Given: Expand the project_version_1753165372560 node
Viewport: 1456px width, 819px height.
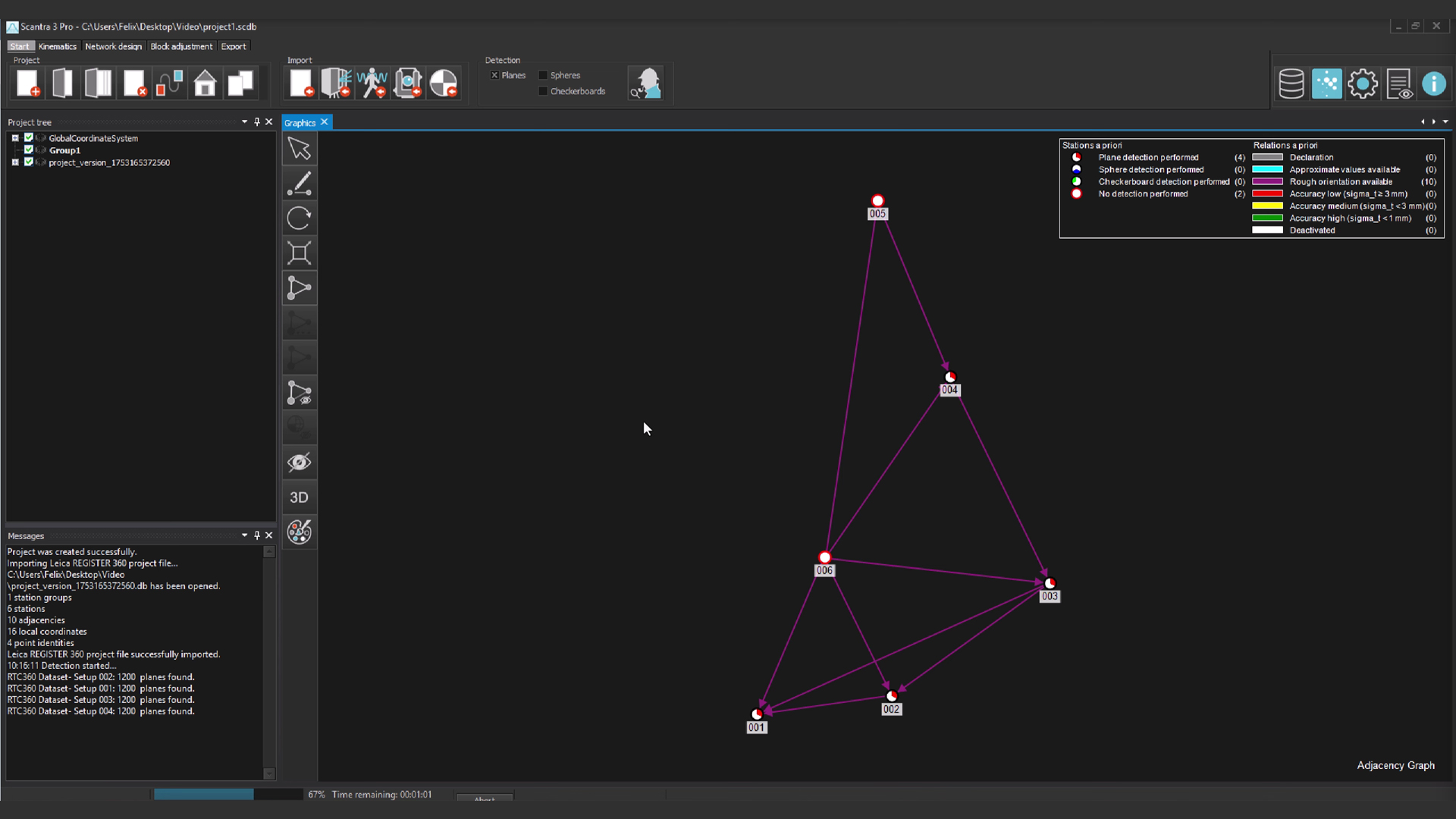Looking at the screenshot, I should point(15,162).
